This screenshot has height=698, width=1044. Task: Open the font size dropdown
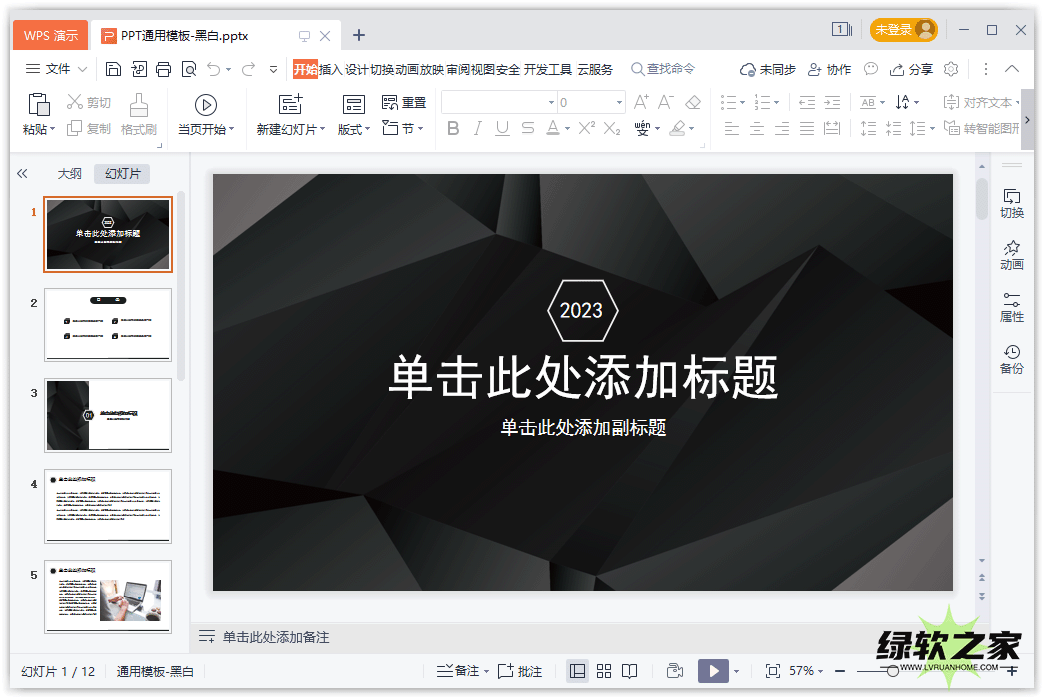[x=619, y=103]
